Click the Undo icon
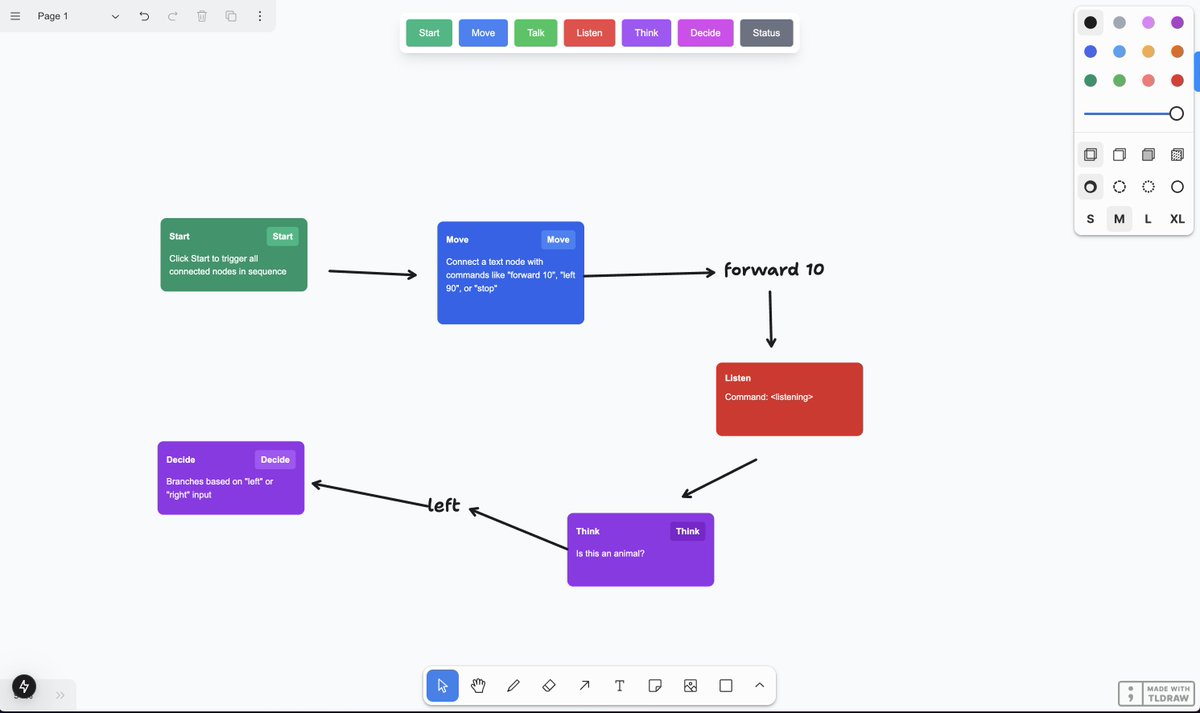The image size is (1200, 713). (x=144, y=16)
